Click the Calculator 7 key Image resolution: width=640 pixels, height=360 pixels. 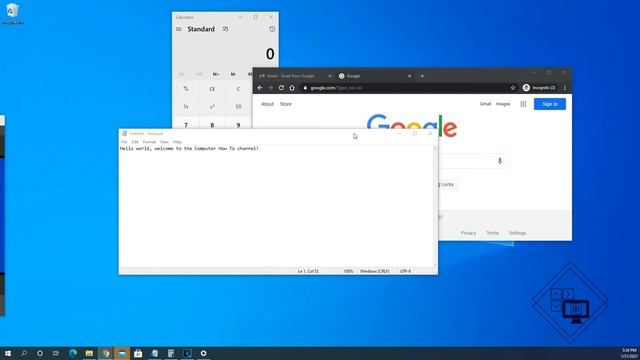(186, 124)
